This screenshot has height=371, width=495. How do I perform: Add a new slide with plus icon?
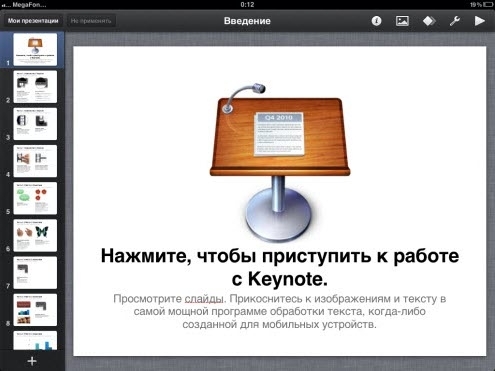32,361
